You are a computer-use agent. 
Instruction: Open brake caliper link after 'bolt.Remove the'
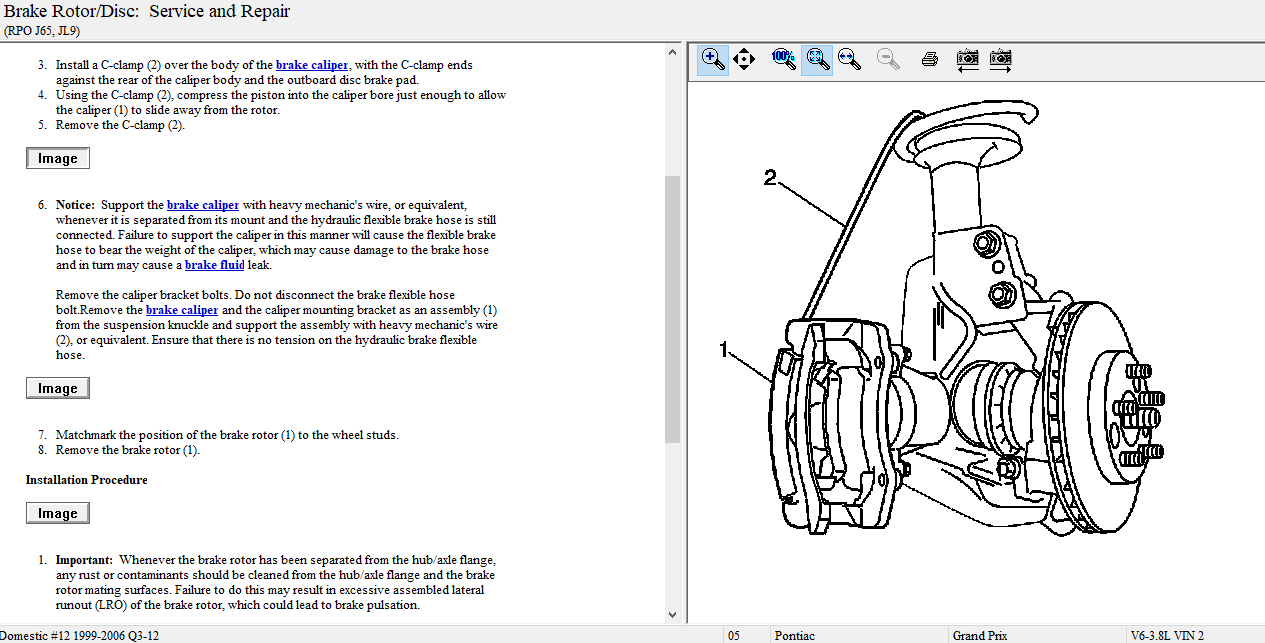click(181, 310)
